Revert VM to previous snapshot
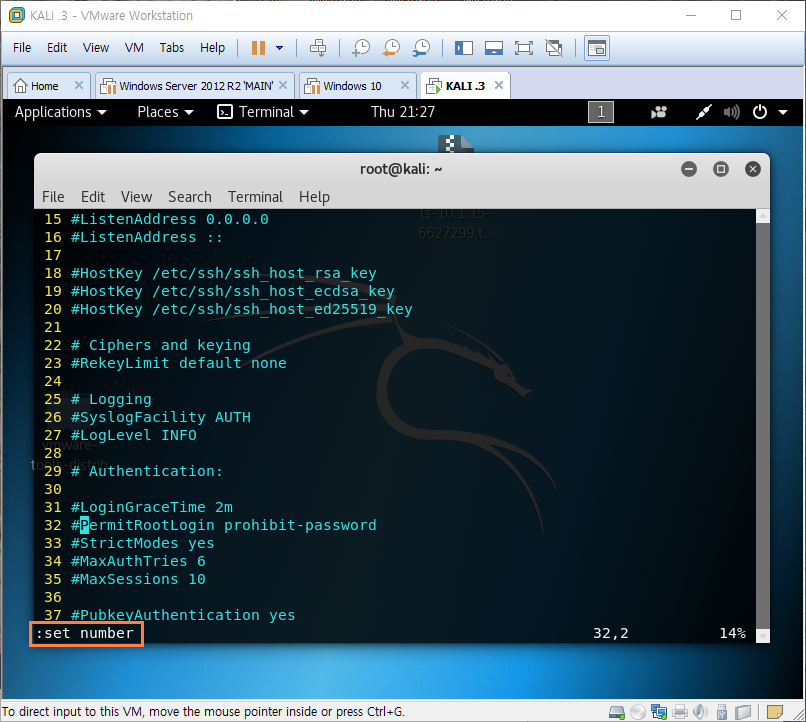 (x=391, y=48)
